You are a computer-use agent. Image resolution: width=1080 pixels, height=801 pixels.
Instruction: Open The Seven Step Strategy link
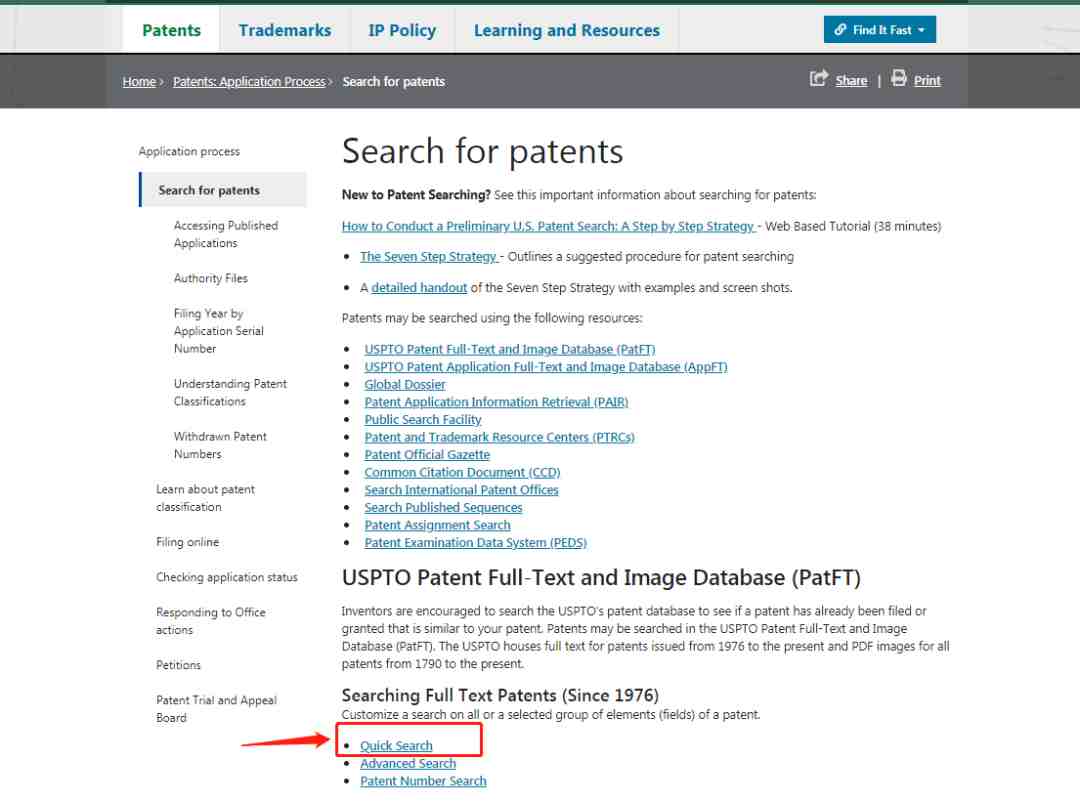click(428, 256)
